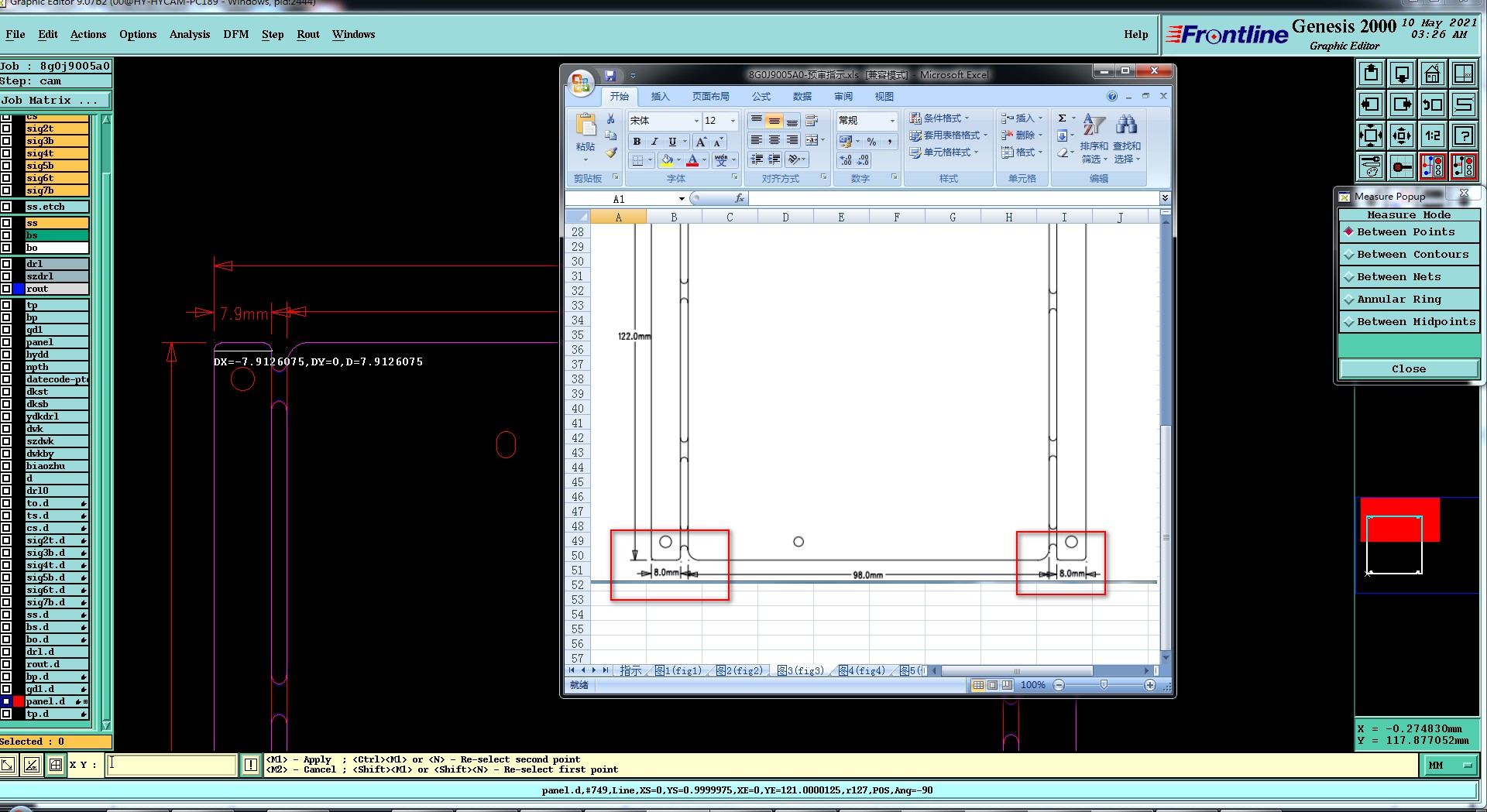The image size is (1487, 812).
Task: Open the Analysis menu in Genesis
Action: 190,34
